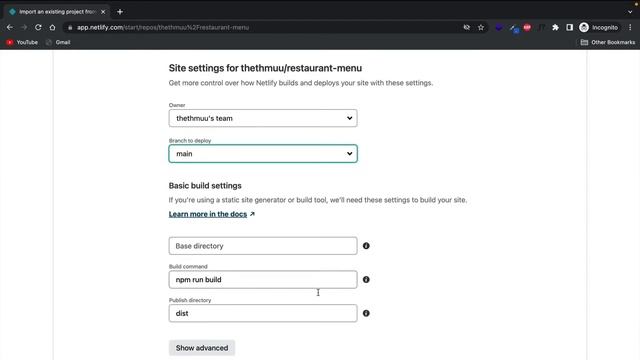Open a new browser tab
The image size is (640, 360).
tap(120, 12)
